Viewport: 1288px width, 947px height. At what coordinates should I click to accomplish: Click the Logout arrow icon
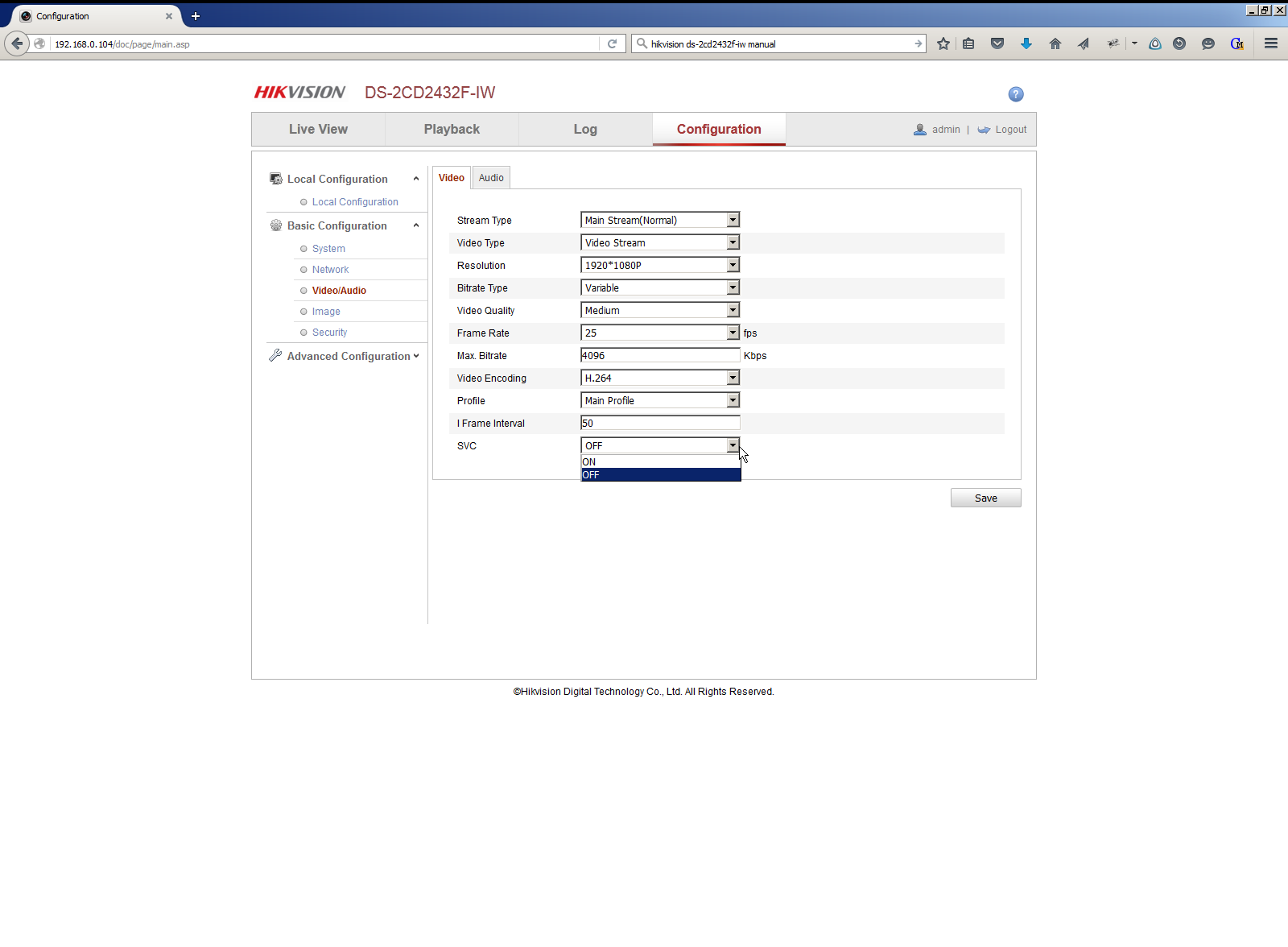(x=984, y=130)
